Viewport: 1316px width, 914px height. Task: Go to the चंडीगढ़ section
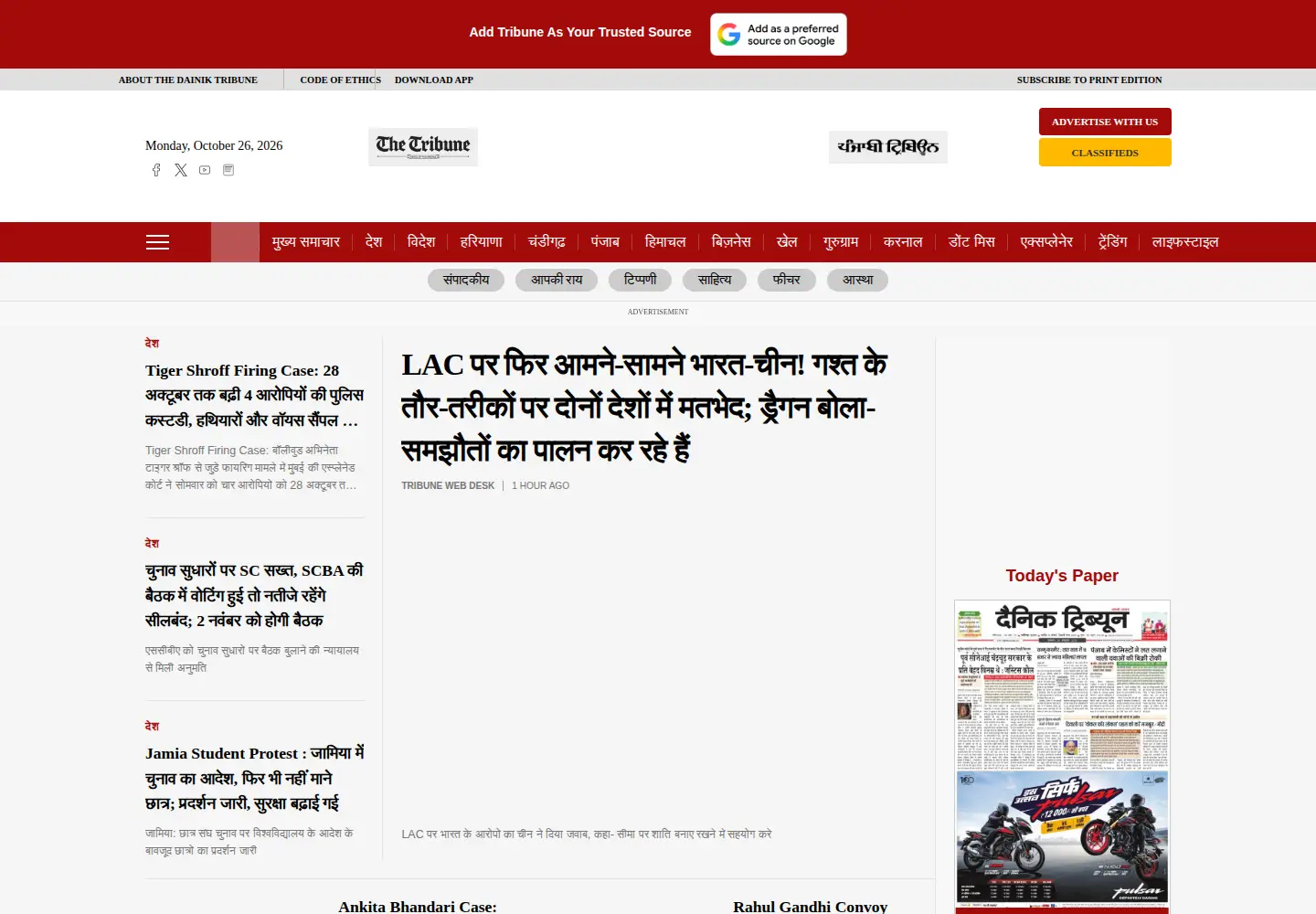pyautogui.click(x=547, y=242)
